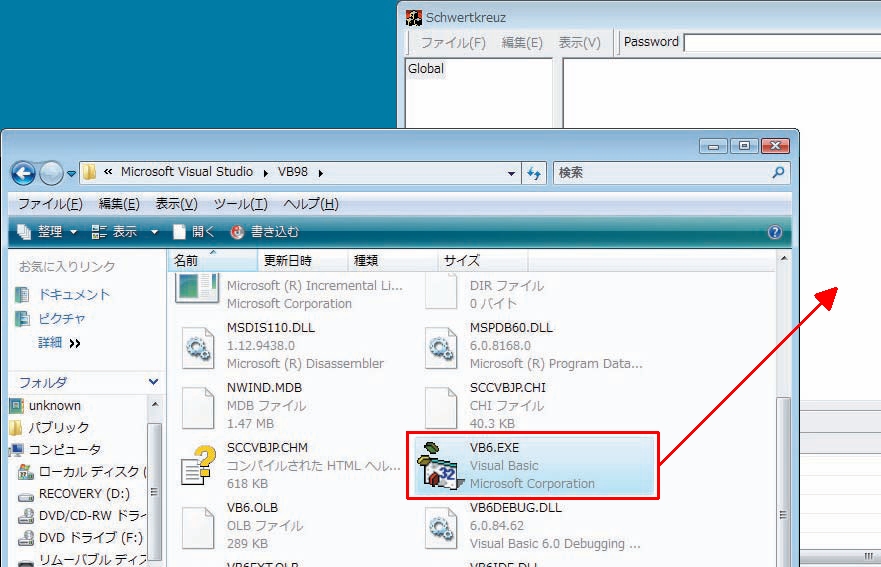Click the blue help question icon
Viewport: 881px width, 567px height.
[775, 232]
